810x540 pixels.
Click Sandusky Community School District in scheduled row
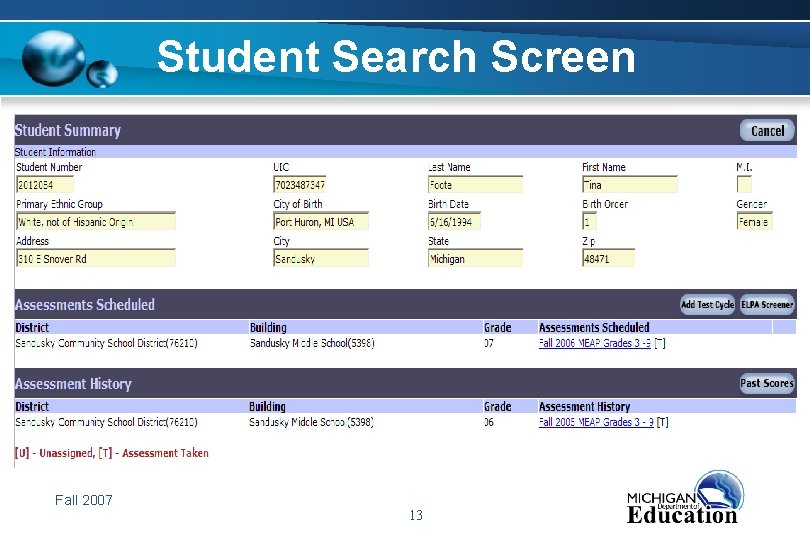106,343
